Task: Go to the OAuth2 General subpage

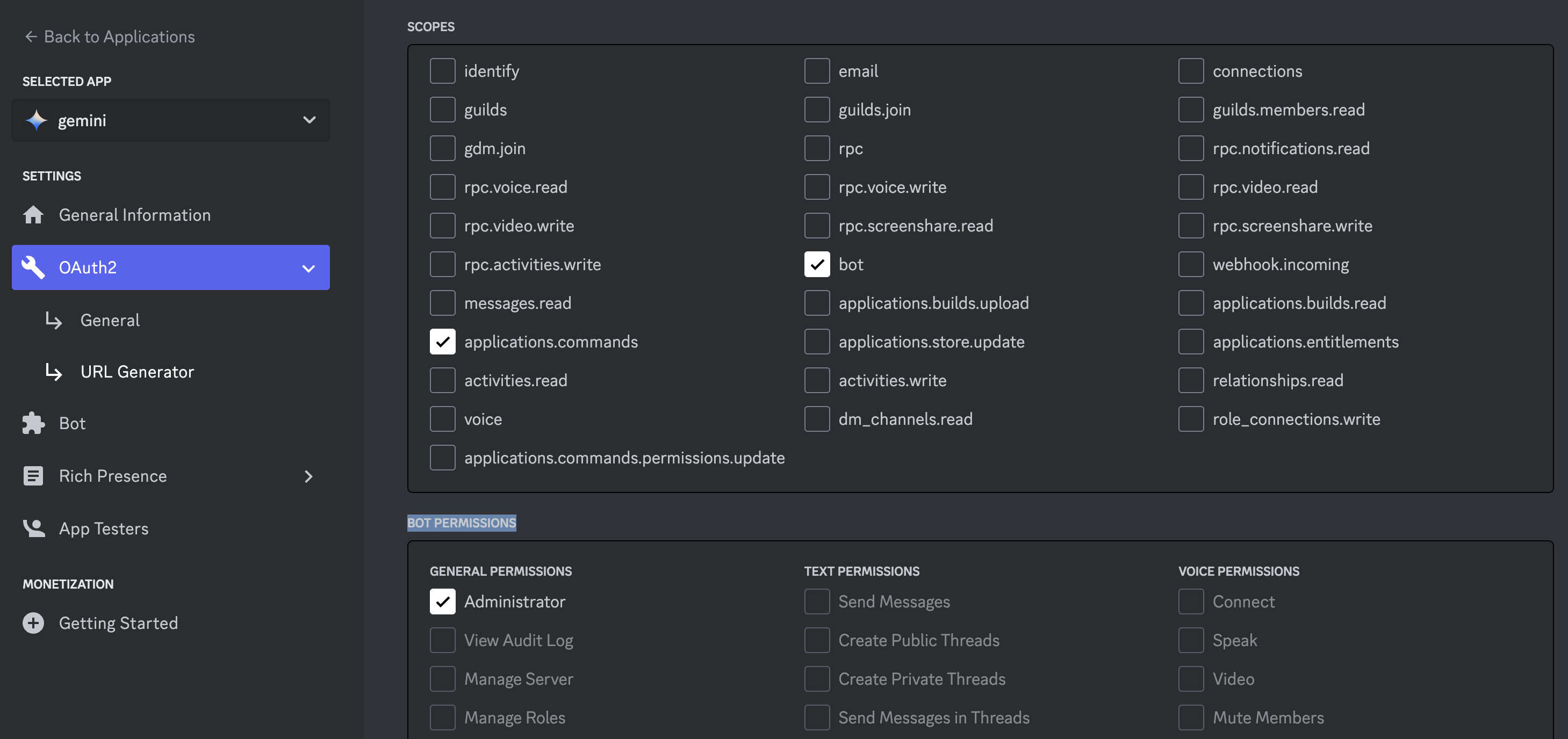Action: coord(110,320)
